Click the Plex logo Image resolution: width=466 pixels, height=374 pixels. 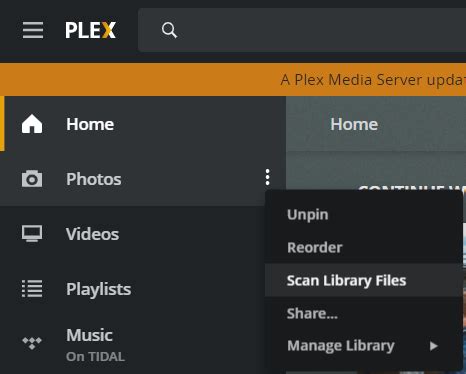(x=90, y=30)
